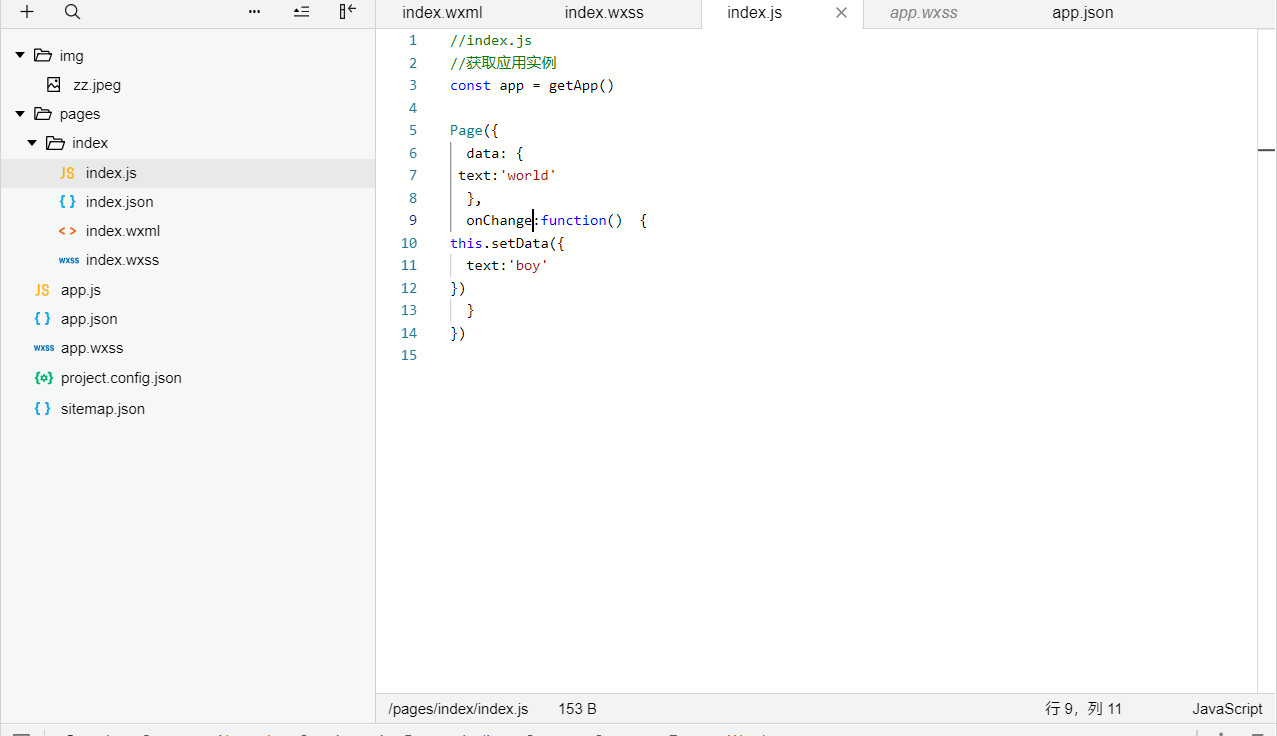Click the pages folder label

[80, 114]
